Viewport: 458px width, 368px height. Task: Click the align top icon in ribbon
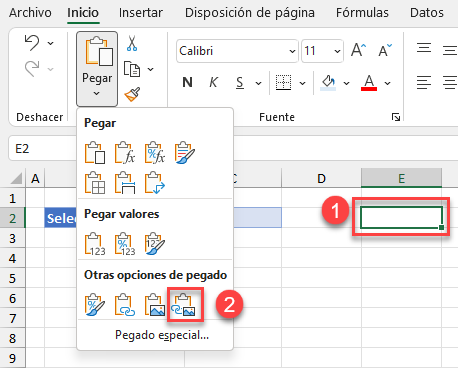pyautogui.click(x=424, y=49)
